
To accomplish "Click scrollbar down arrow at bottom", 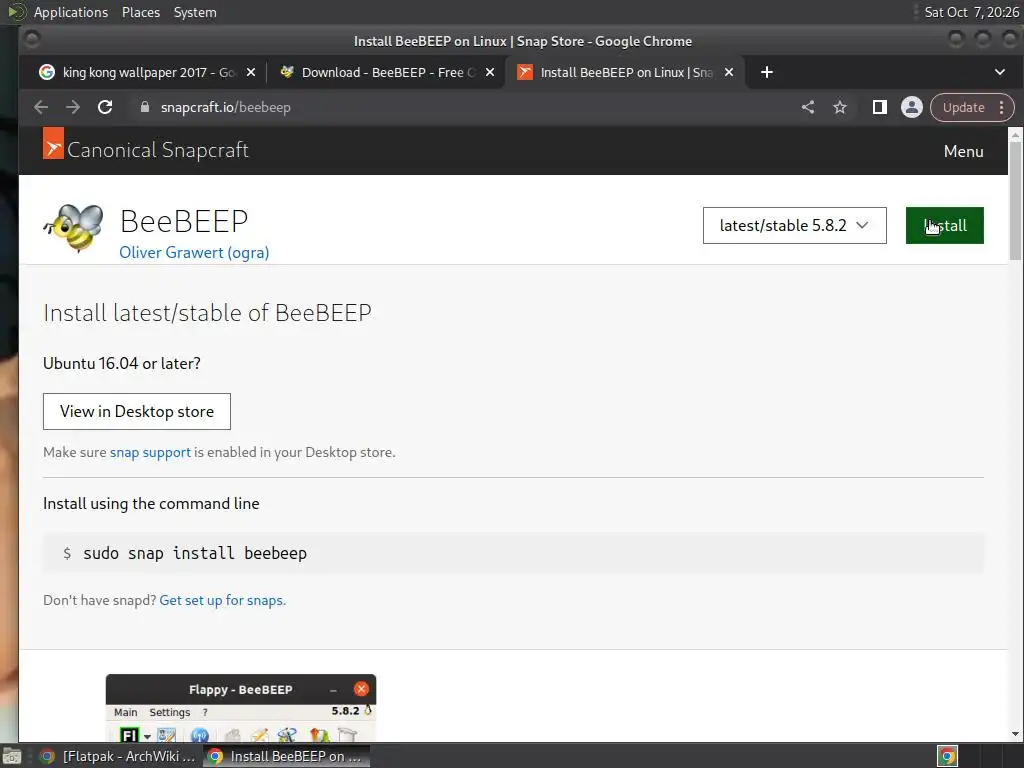I will click(x=1015, y=734).
